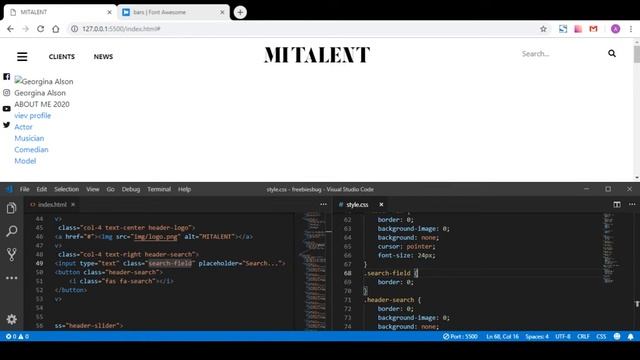Open the Model category link
This screenshot has width=640, height=360.
(25, 161)
